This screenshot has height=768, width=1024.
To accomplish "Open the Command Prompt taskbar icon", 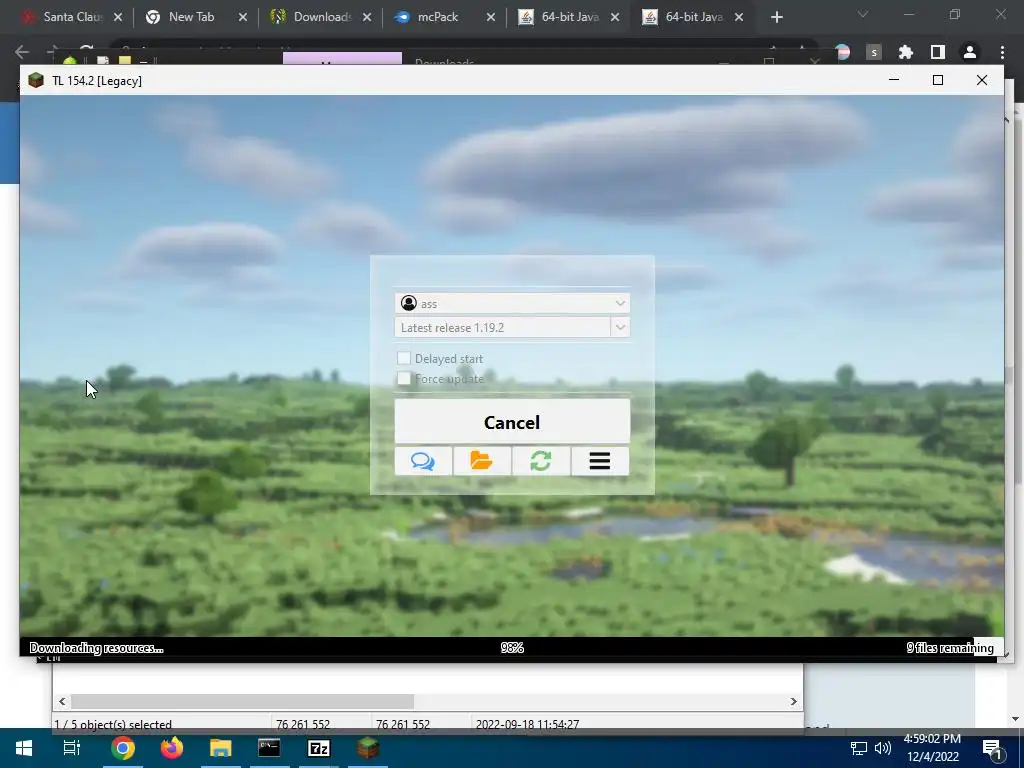I will pos(269,748).
